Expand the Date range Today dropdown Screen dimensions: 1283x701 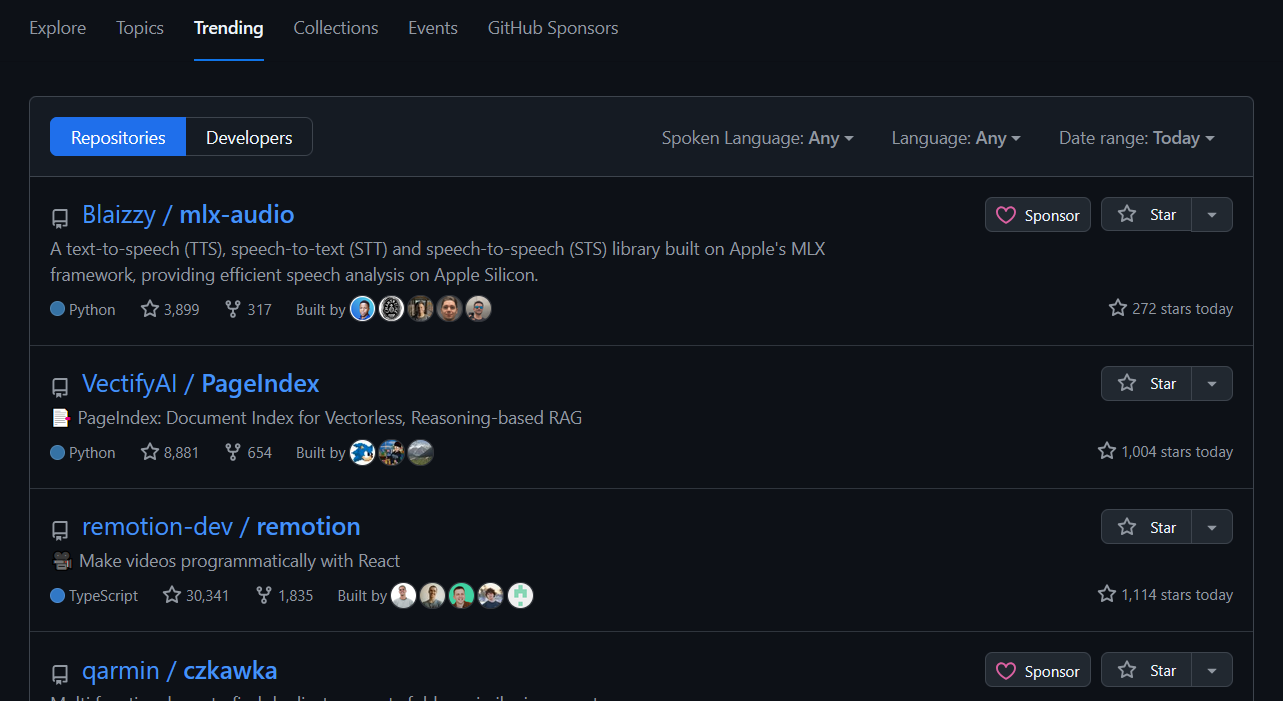[1136, 138]
